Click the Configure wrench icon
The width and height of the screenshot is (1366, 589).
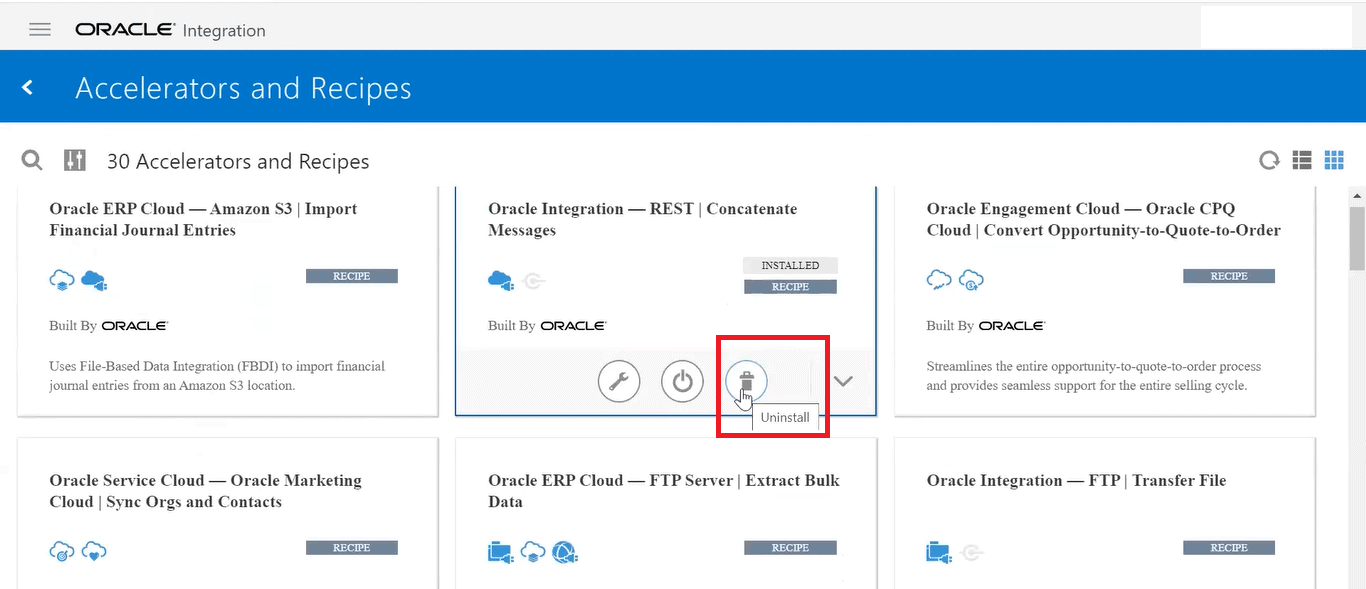coord(619,382)
